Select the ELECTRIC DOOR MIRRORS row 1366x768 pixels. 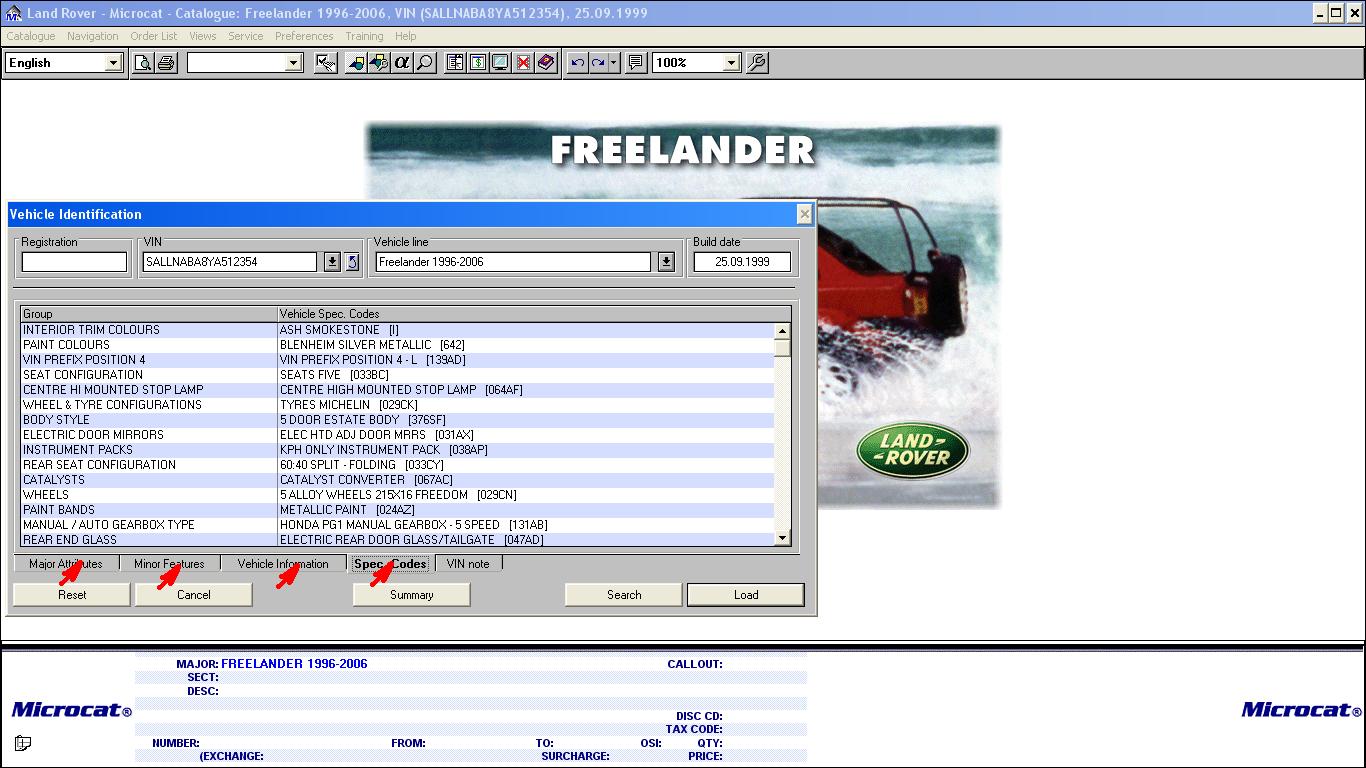pyautogui.click(x=398, y=435)
